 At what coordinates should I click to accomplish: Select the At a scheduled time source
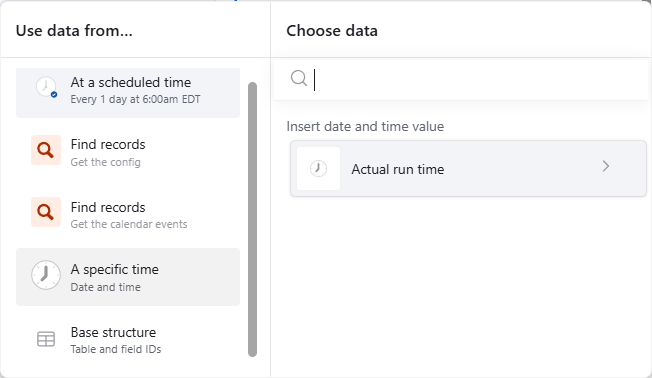click(128, 92)
